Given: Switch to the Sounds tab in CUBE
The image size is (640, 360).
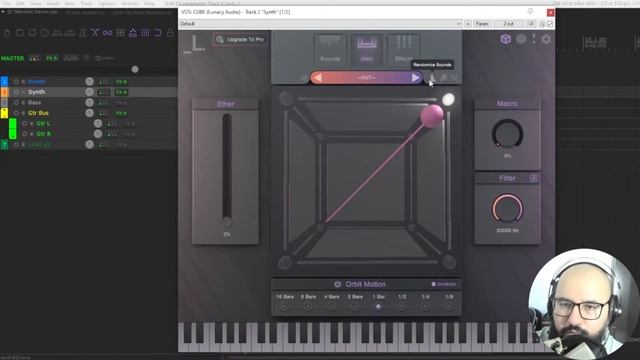Looking at the screenshot, I should pos(330,50).
